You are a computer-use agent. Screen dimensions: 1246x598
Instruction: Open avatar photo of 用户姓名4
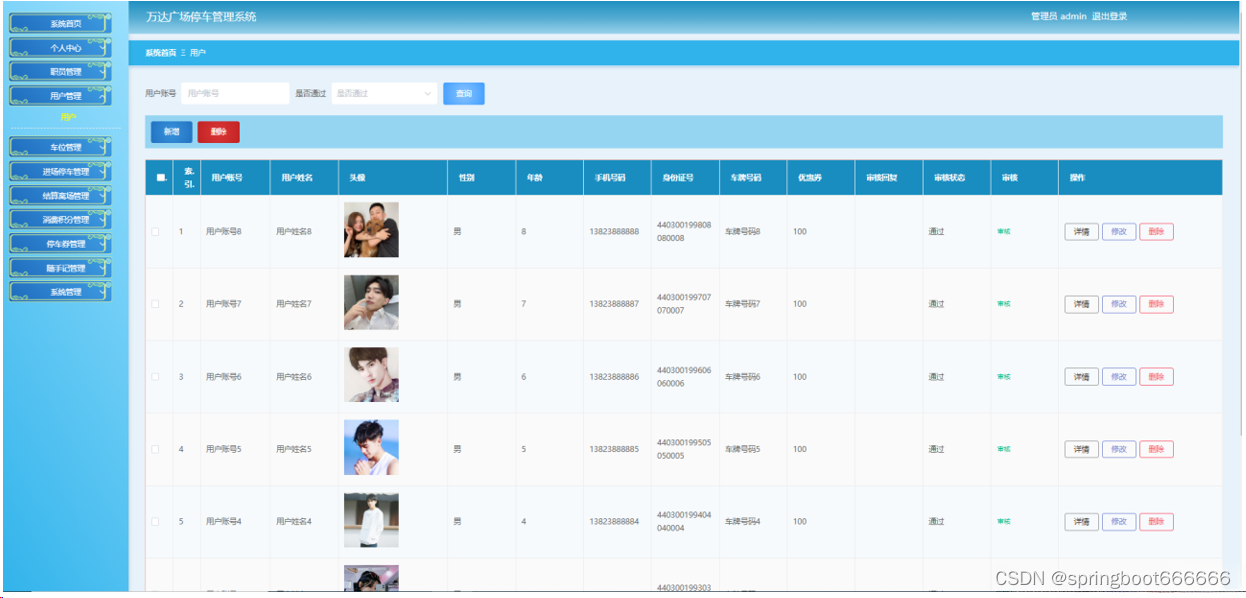point(371,520)
